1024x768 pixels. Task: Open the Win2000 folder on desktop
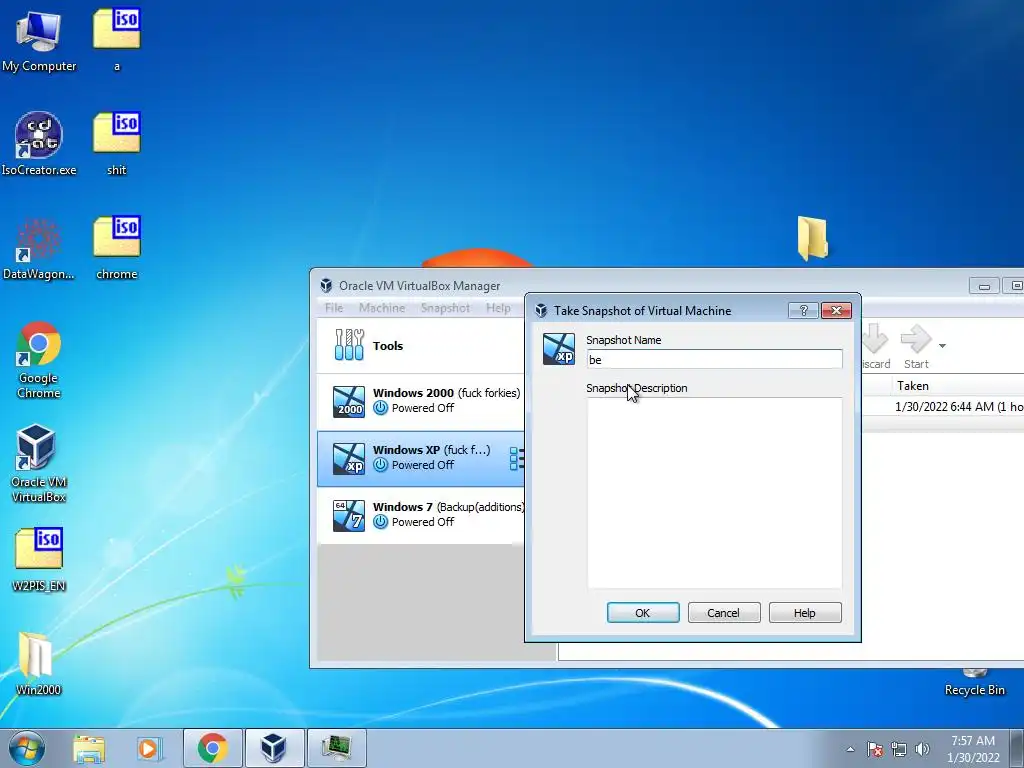(x=39, y=663)
